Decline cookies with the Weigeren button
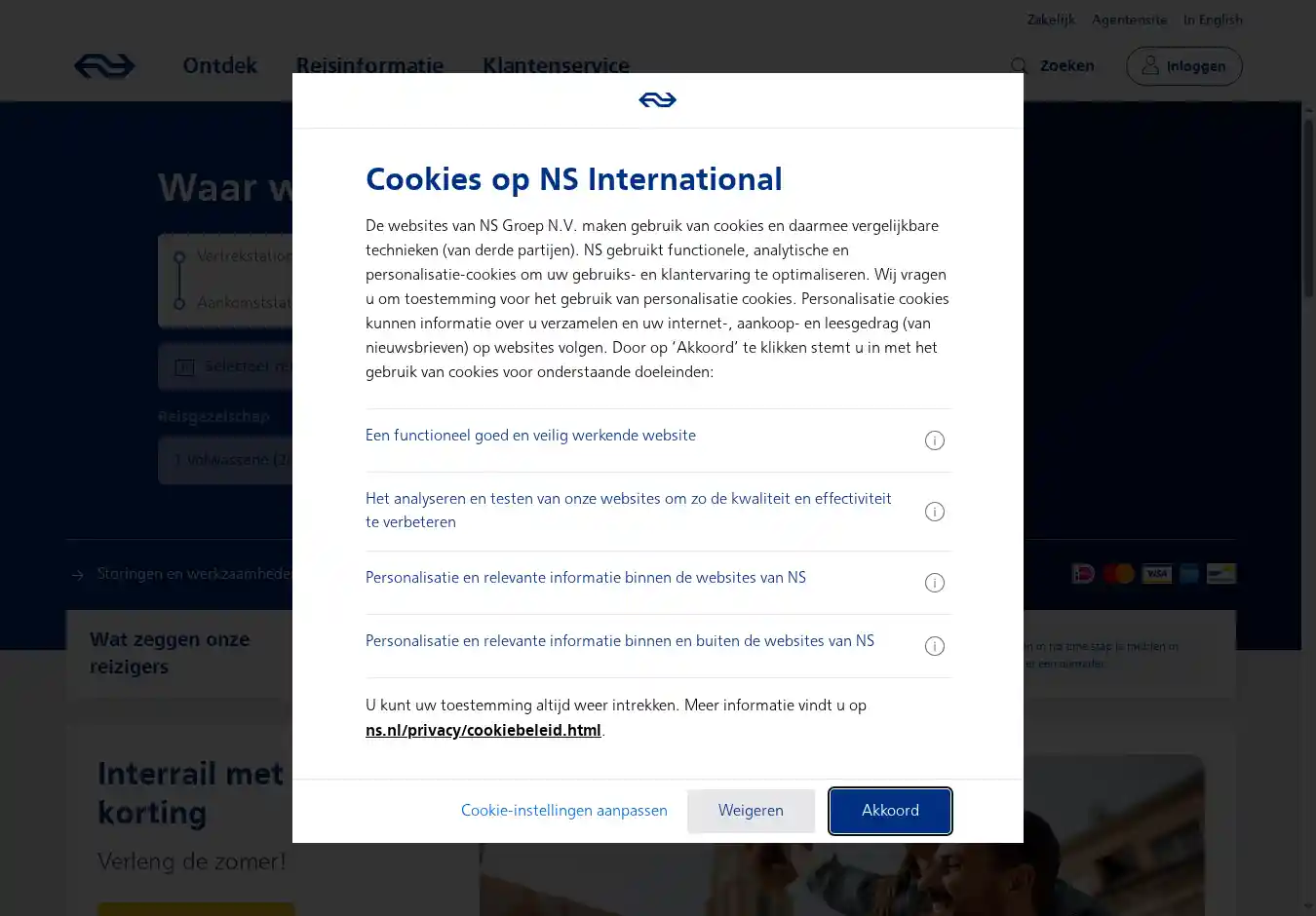Image resolution: width=1316 pixels, height=916 pixels. [751, 811]
